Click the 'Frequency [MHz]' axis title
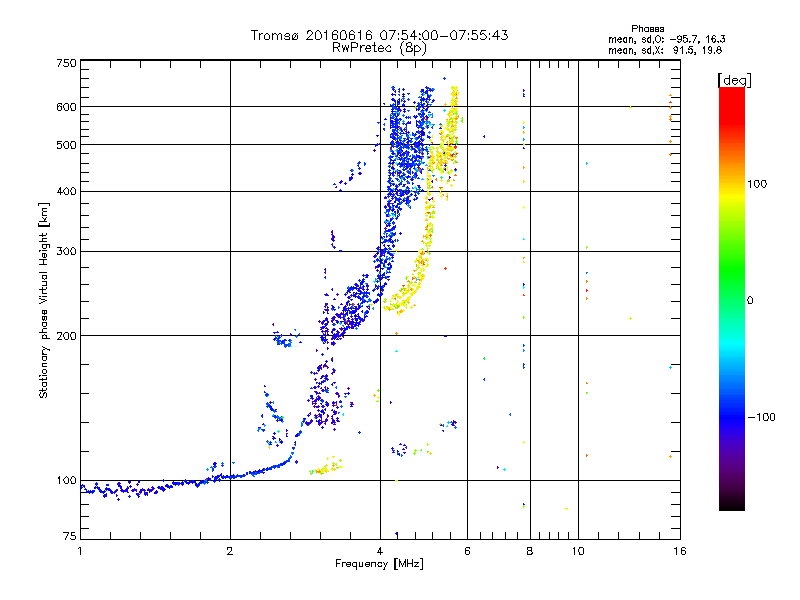Screen dimensions: 800x600 pos(379,564)
